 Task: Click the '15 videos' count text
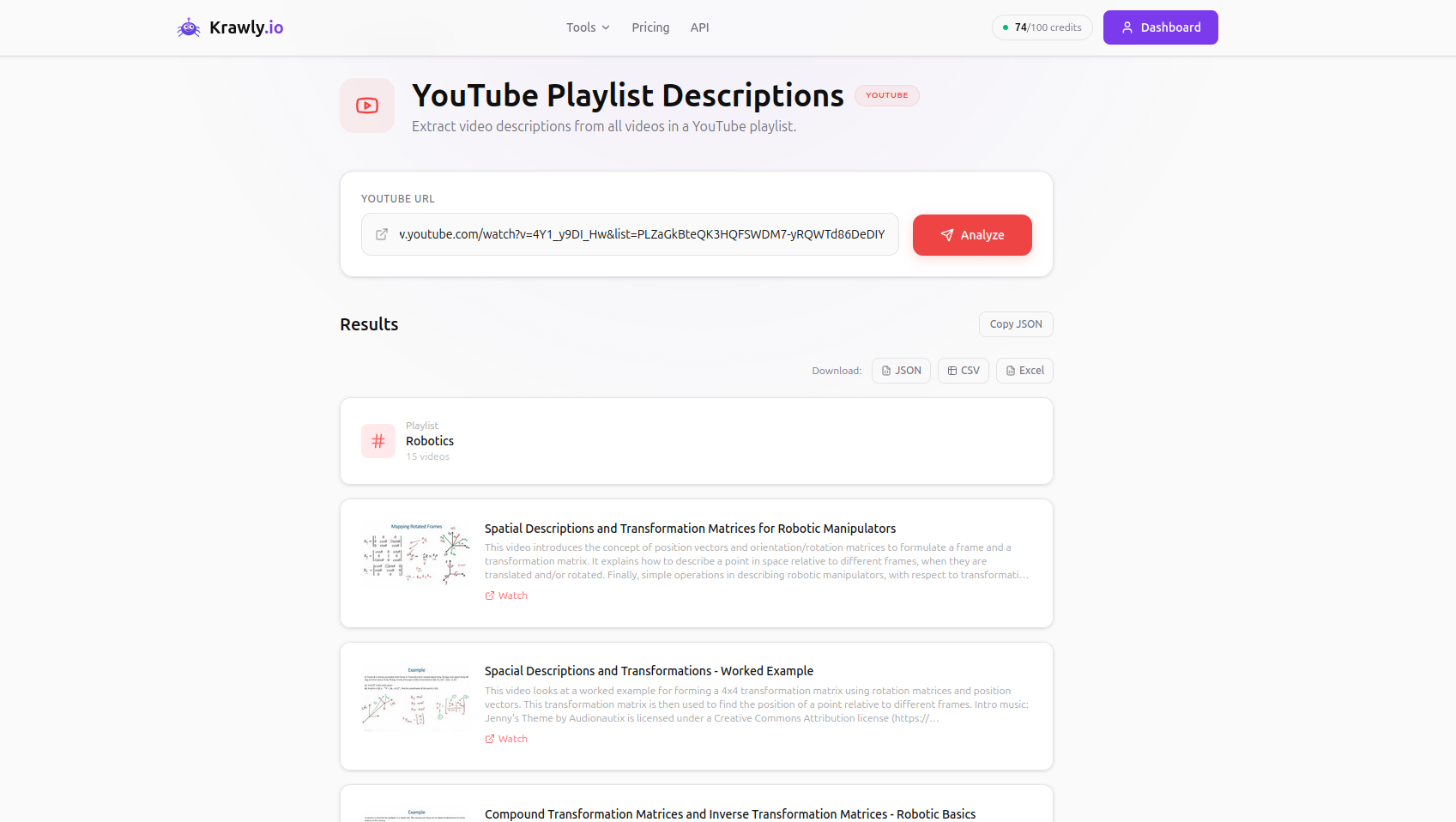point(428,456)
